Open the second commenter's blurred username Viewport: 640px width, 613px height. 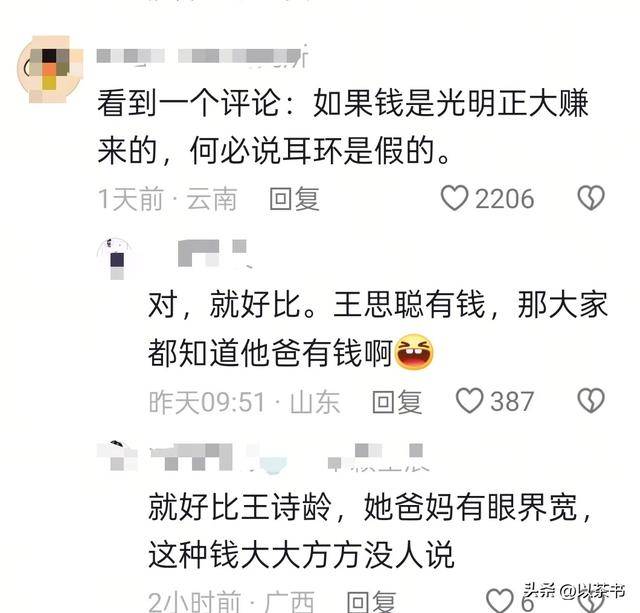pos(213,253)
